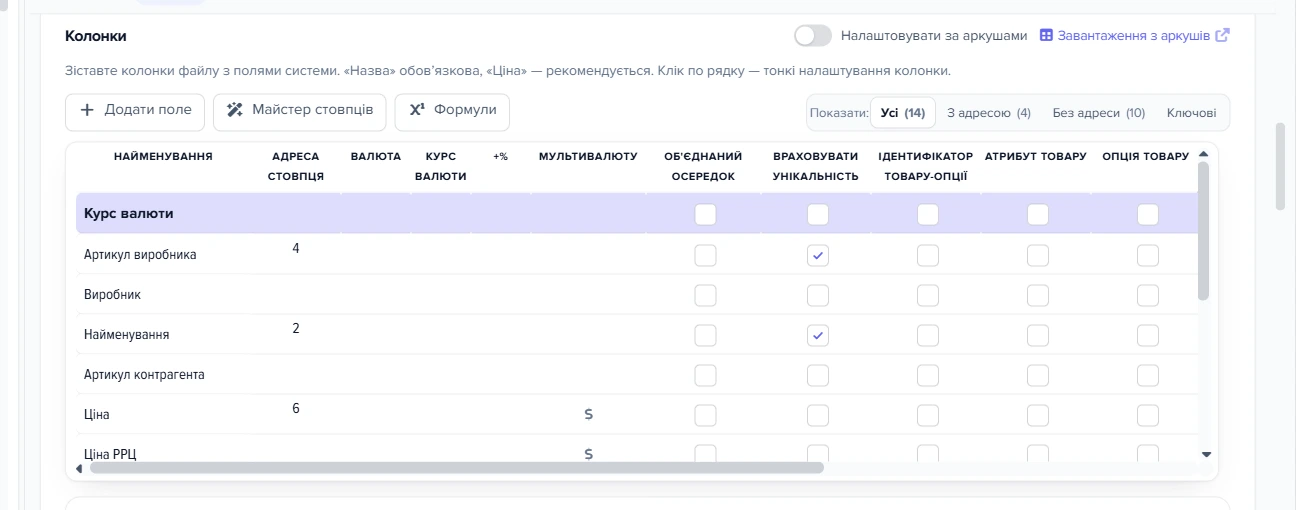Image resolution: width=1296 pixels, height=510 pixels.
Task: Click the table's vertical scrollbar thumb
Action: tap(1204, 231)
